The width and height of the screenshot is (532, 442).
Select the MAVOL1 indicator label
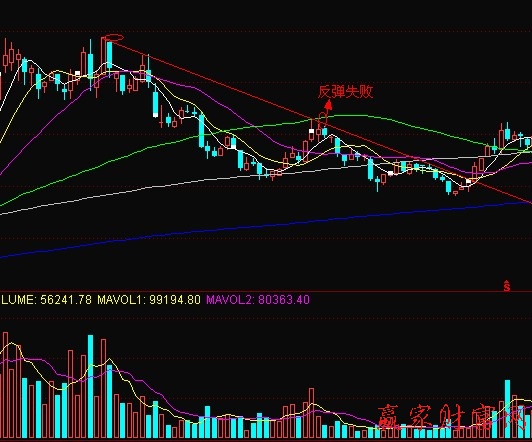tap(149, 300)
